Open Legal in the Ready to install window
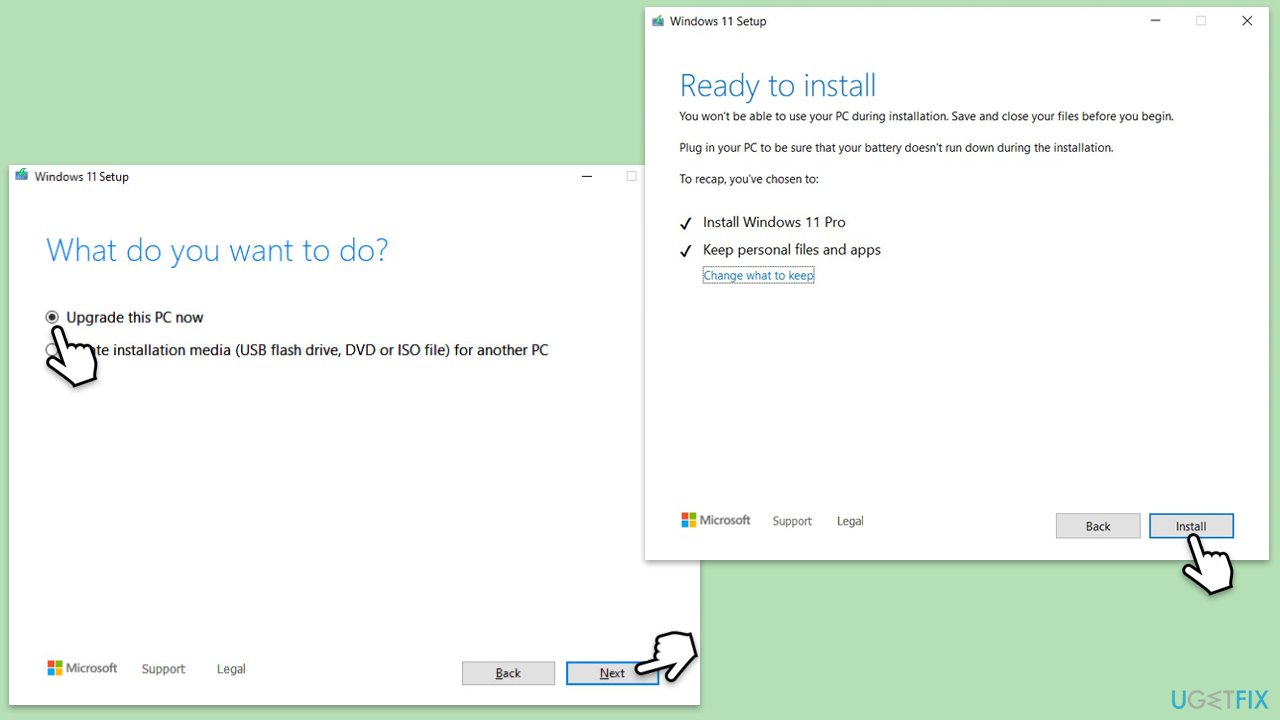 pyautogui.click(x=850, y=520)
